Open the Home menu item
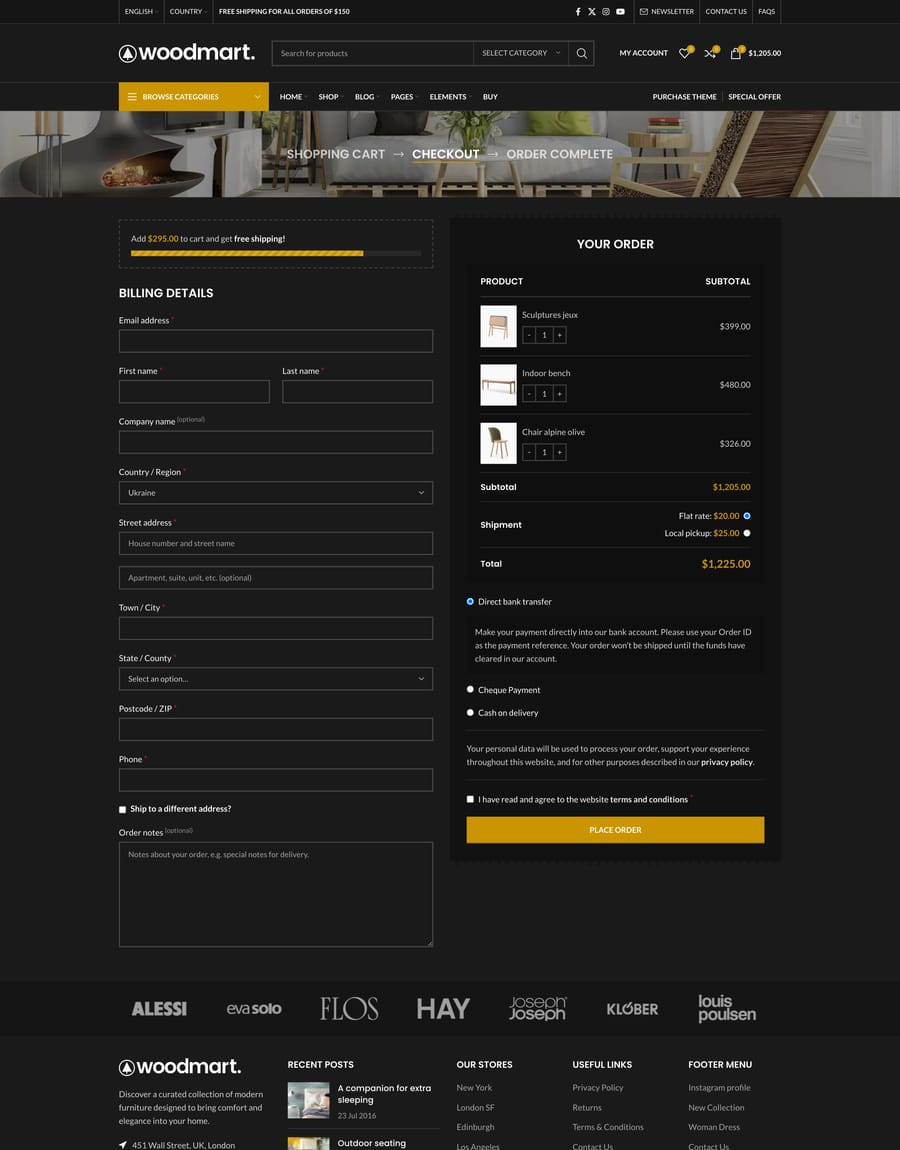The image size is (900, 1150). point(293,97)
